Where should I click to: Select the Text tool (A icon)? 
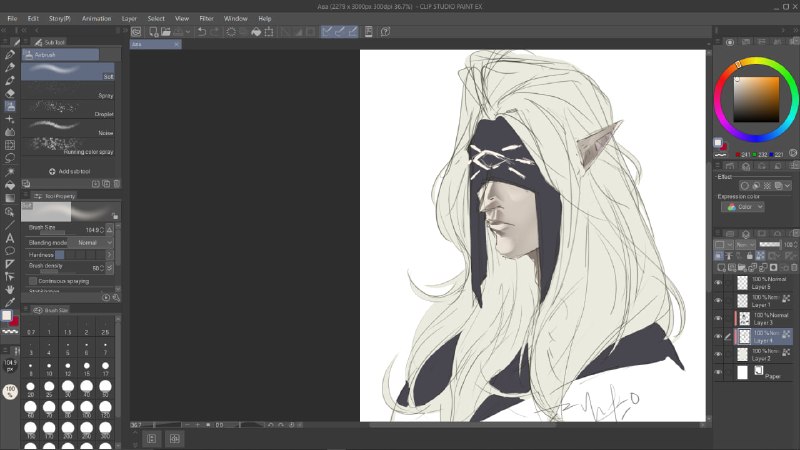tap(10, 238)
